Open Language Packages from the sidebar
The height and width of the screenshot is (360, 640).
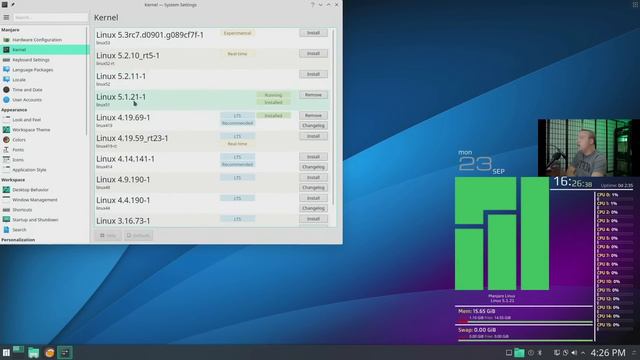pos(43,70)
